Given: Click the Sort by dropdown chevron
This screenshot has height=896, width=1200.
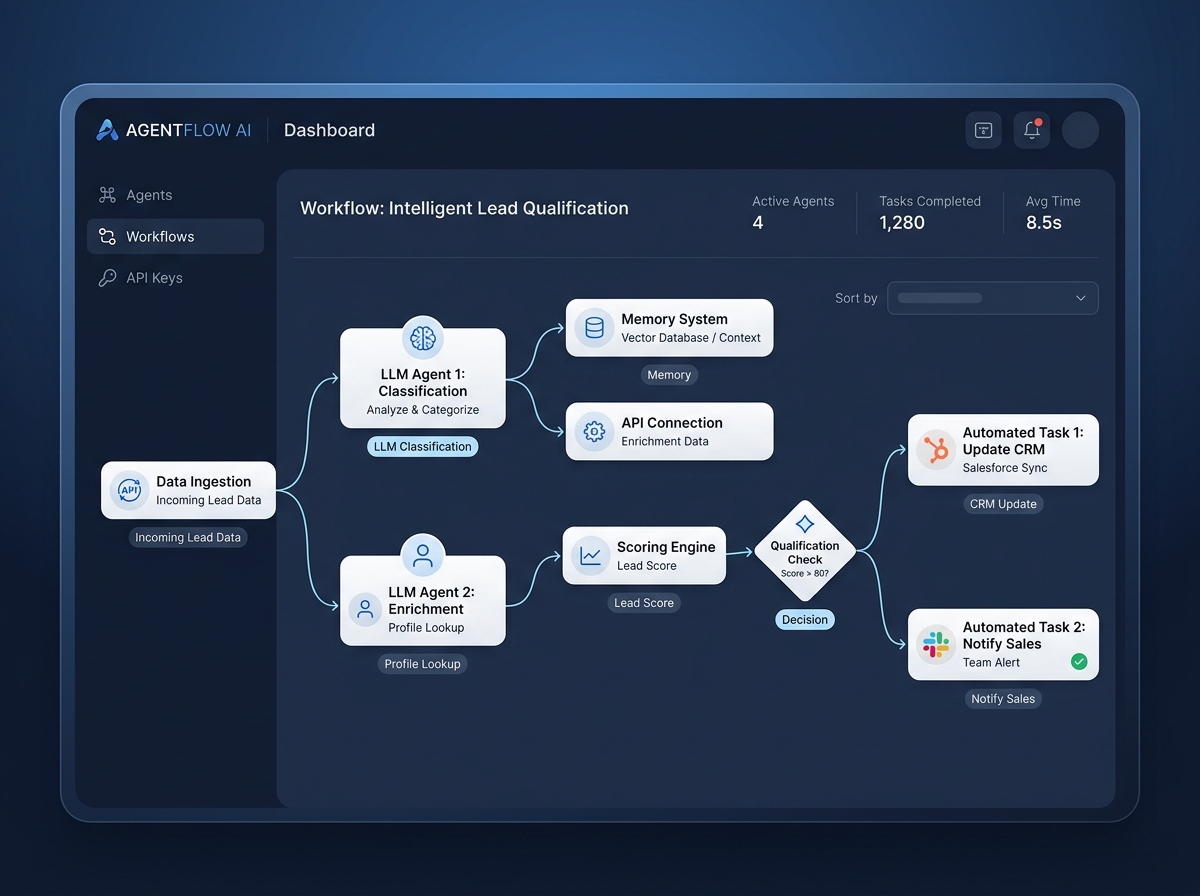Looking at the screenshot, I should pyautogui.click(x=1080, y=298).
